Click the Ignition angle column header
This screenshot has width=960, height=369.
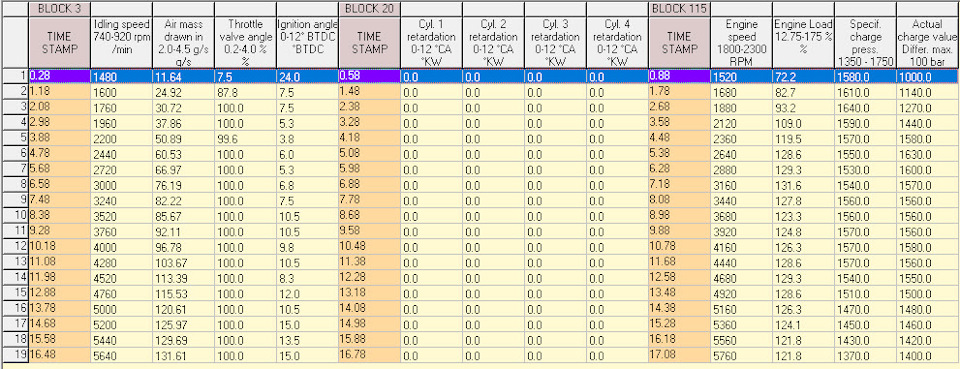pos(307,42)
